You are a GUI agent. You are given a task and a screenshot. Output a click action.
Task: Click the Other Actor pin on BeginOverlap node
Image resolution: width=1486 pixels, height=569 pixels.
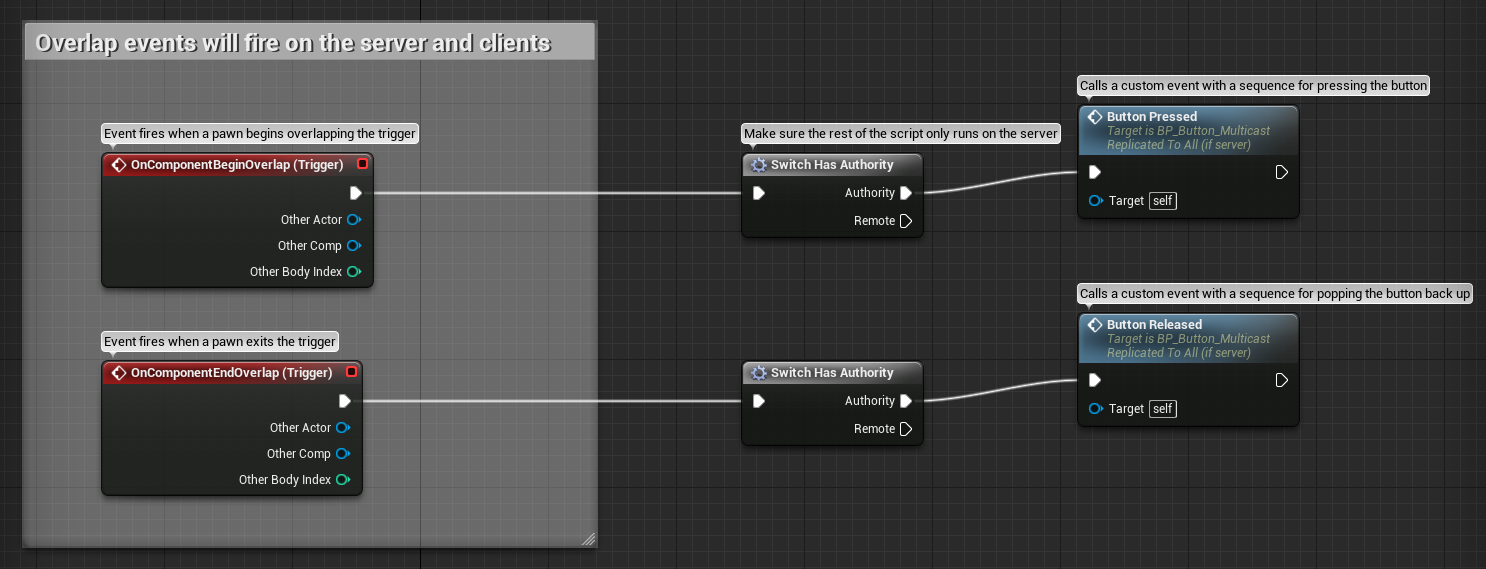354,220
